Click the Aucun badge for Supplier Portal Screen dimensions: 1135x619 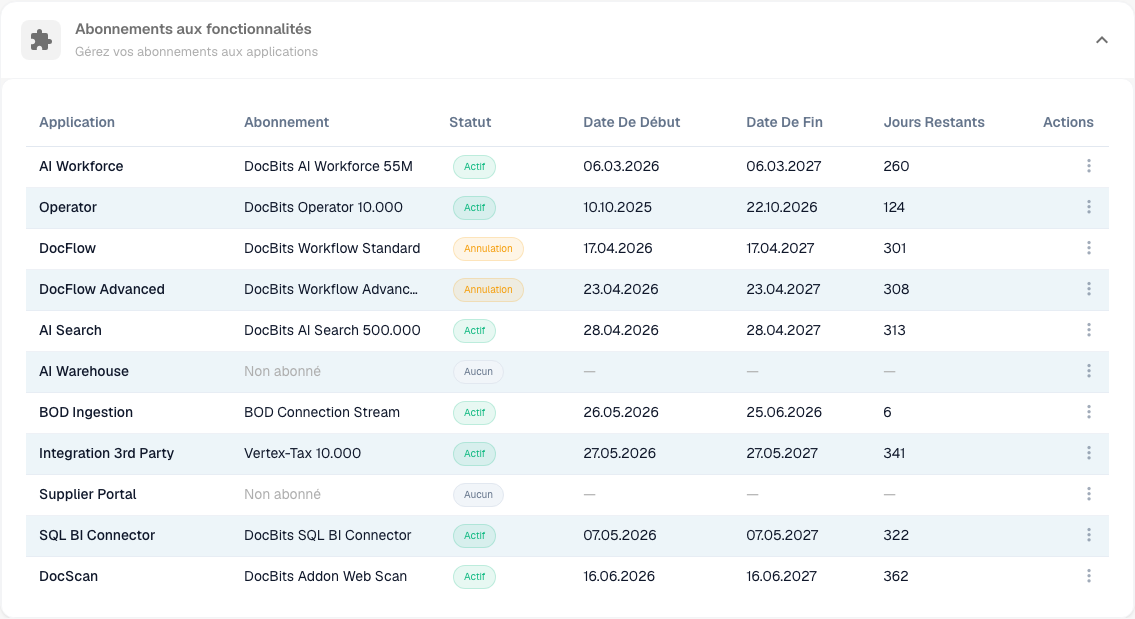(478, 494)
